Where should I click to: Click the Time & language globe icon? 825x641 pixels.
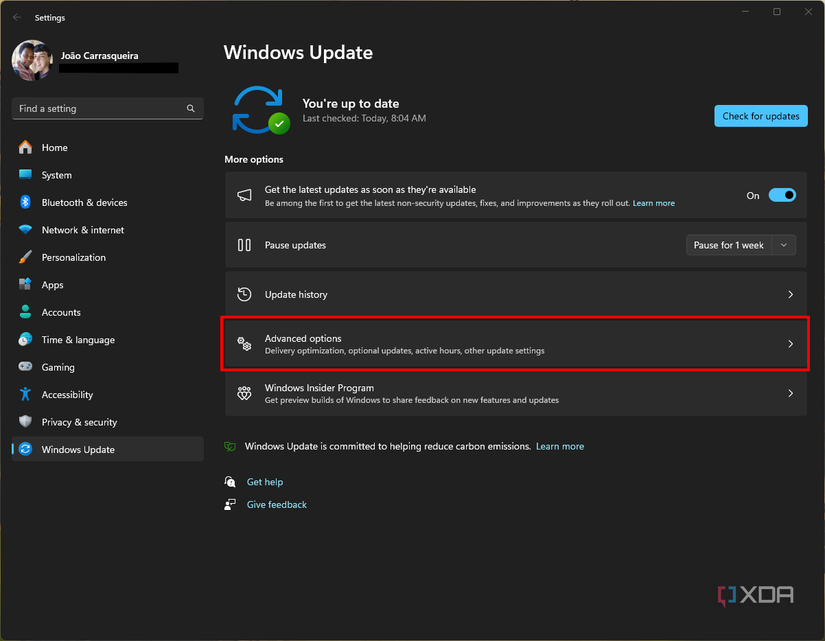(x=25, y=339)
